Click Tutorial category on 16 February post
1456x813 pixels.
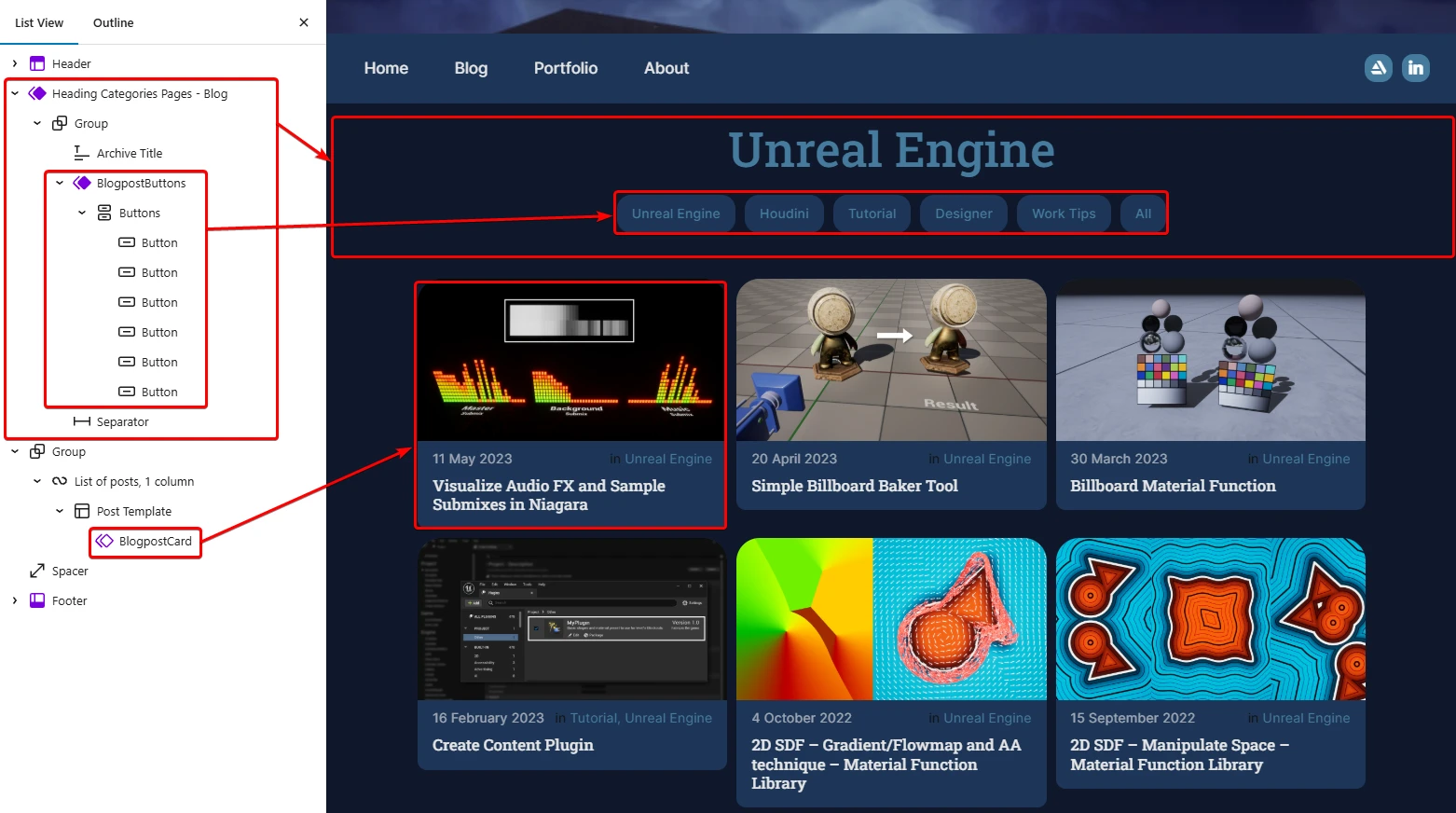[x=594, y=718]
